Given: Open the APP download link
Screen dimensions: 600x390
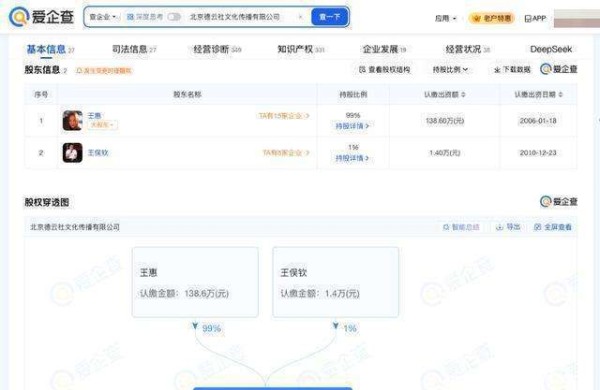Looking at the screenshot, I should pos(535,18).
